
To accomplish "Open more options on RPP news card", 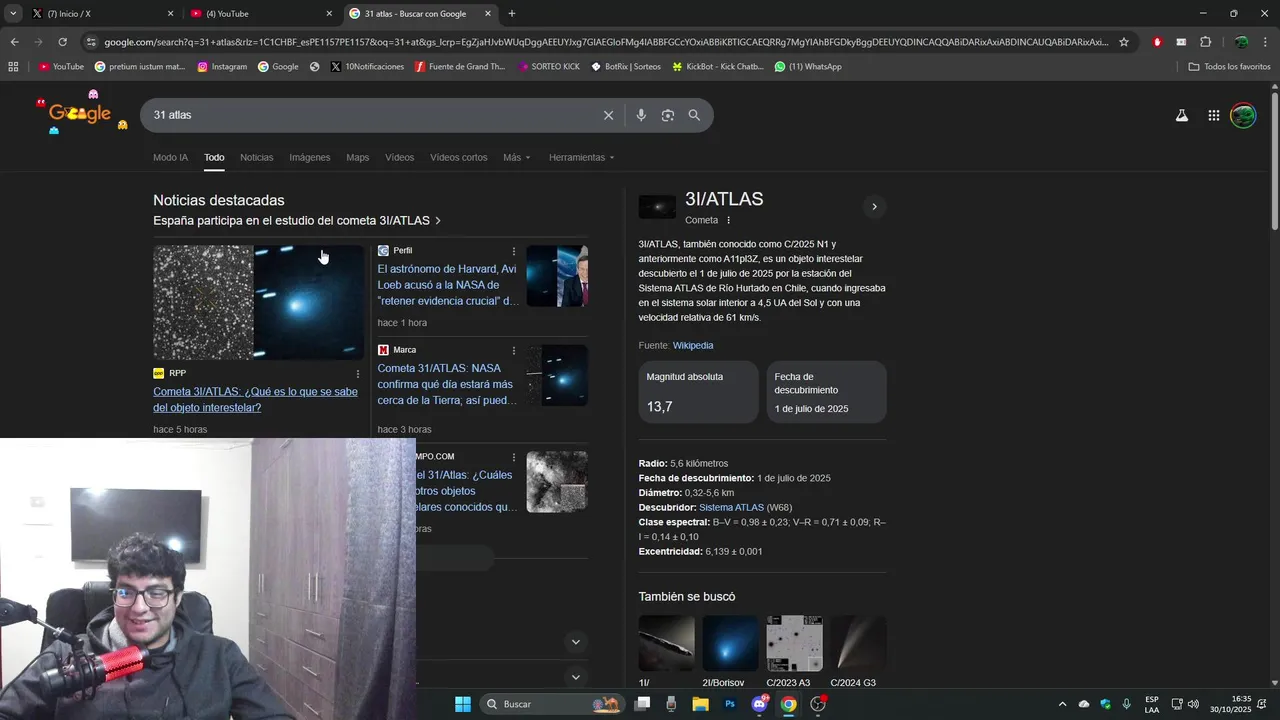I will (358, 374).
